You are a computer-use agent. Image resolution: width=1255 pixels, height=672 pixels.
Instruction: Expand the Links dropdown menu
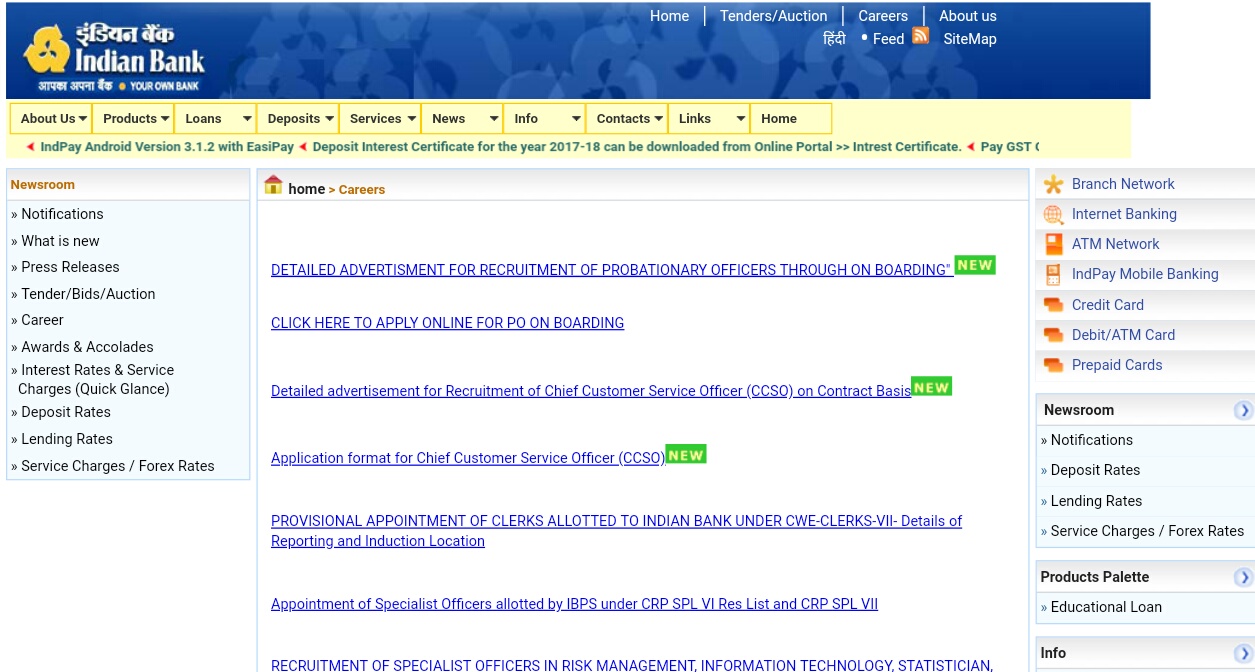point(709,118)
